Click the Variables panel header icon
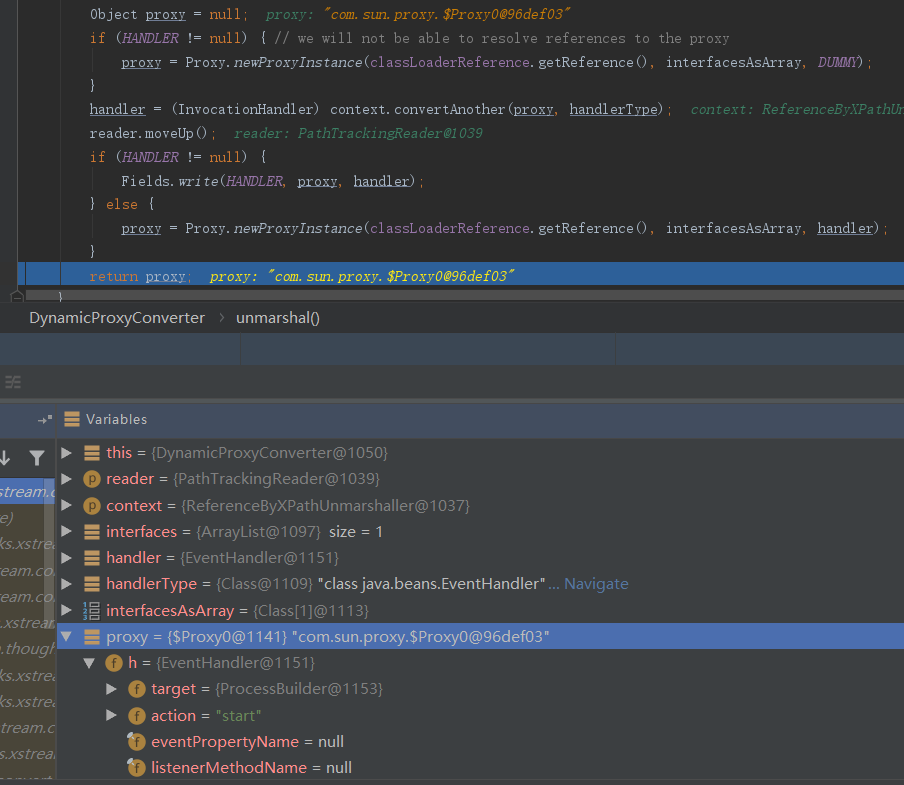904x785 pixels. 72,420
